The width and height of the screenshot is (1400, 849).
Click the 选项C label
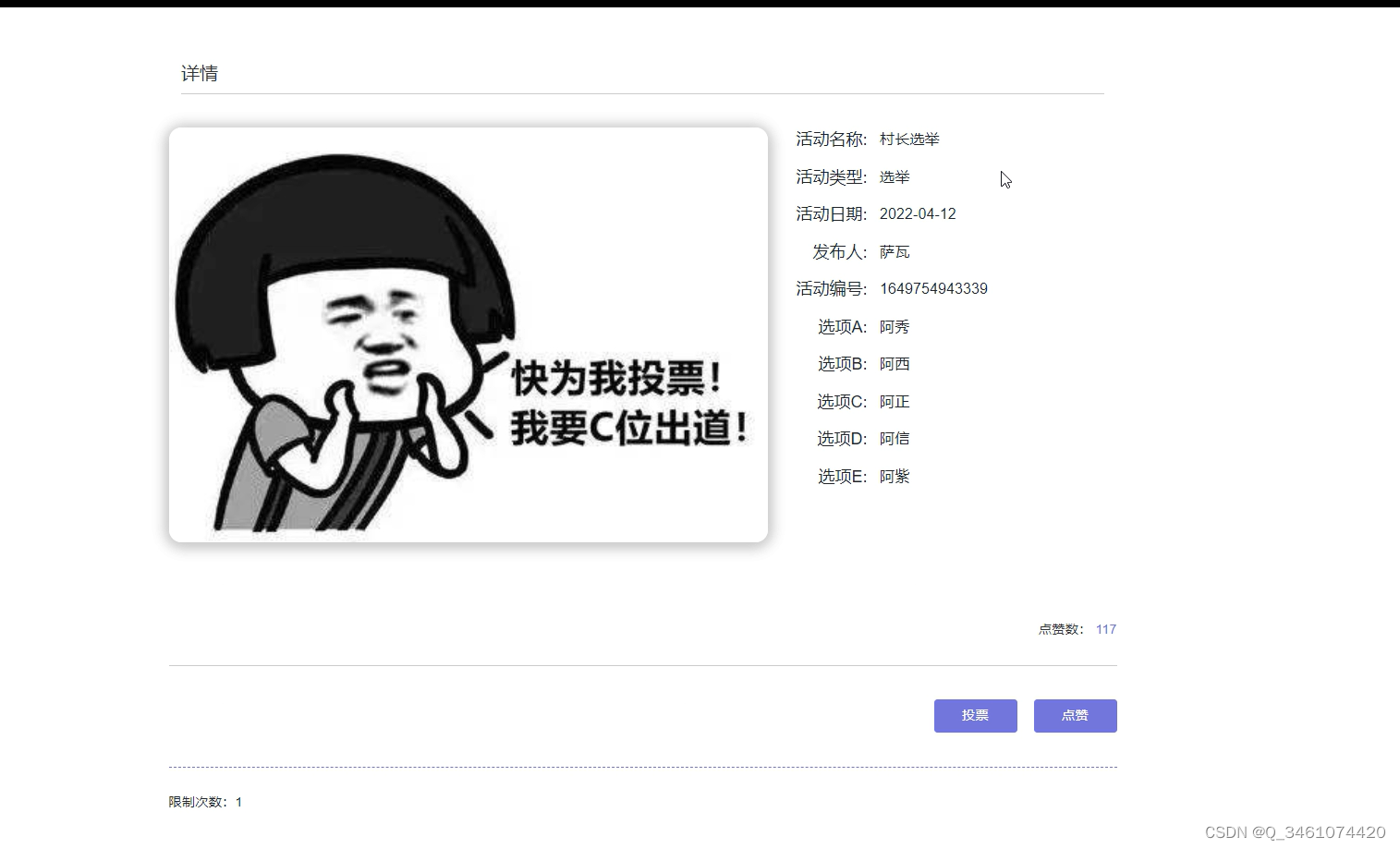pyautogui.click(x=843, y=402)
